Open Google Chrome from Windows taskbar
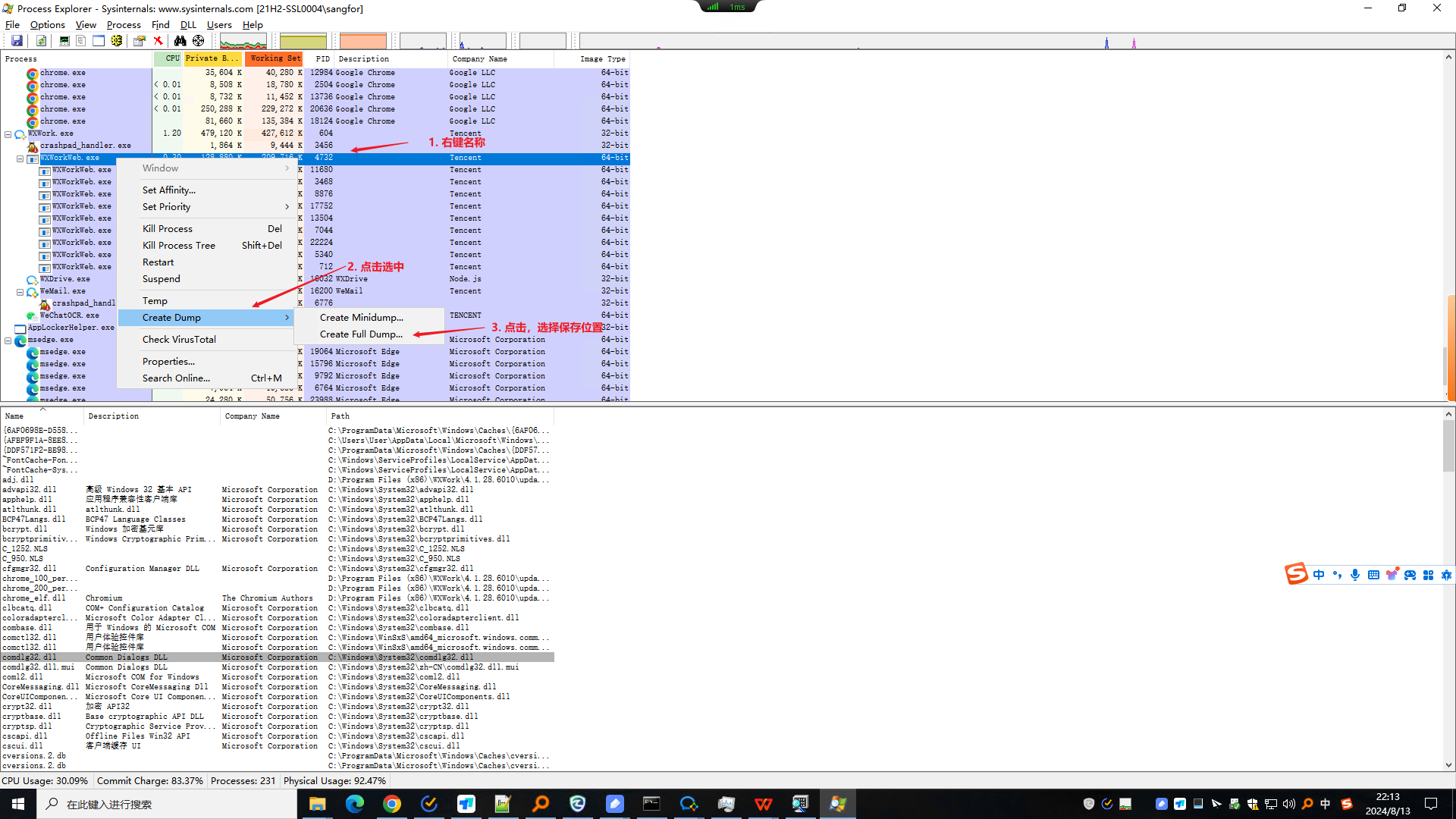 tap(392, 804)
